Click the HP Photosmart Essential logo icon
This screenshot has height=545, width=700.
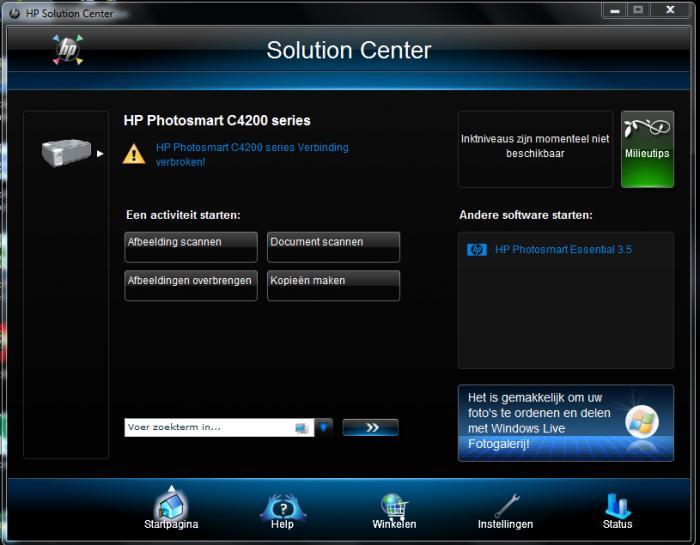(476, 250)
